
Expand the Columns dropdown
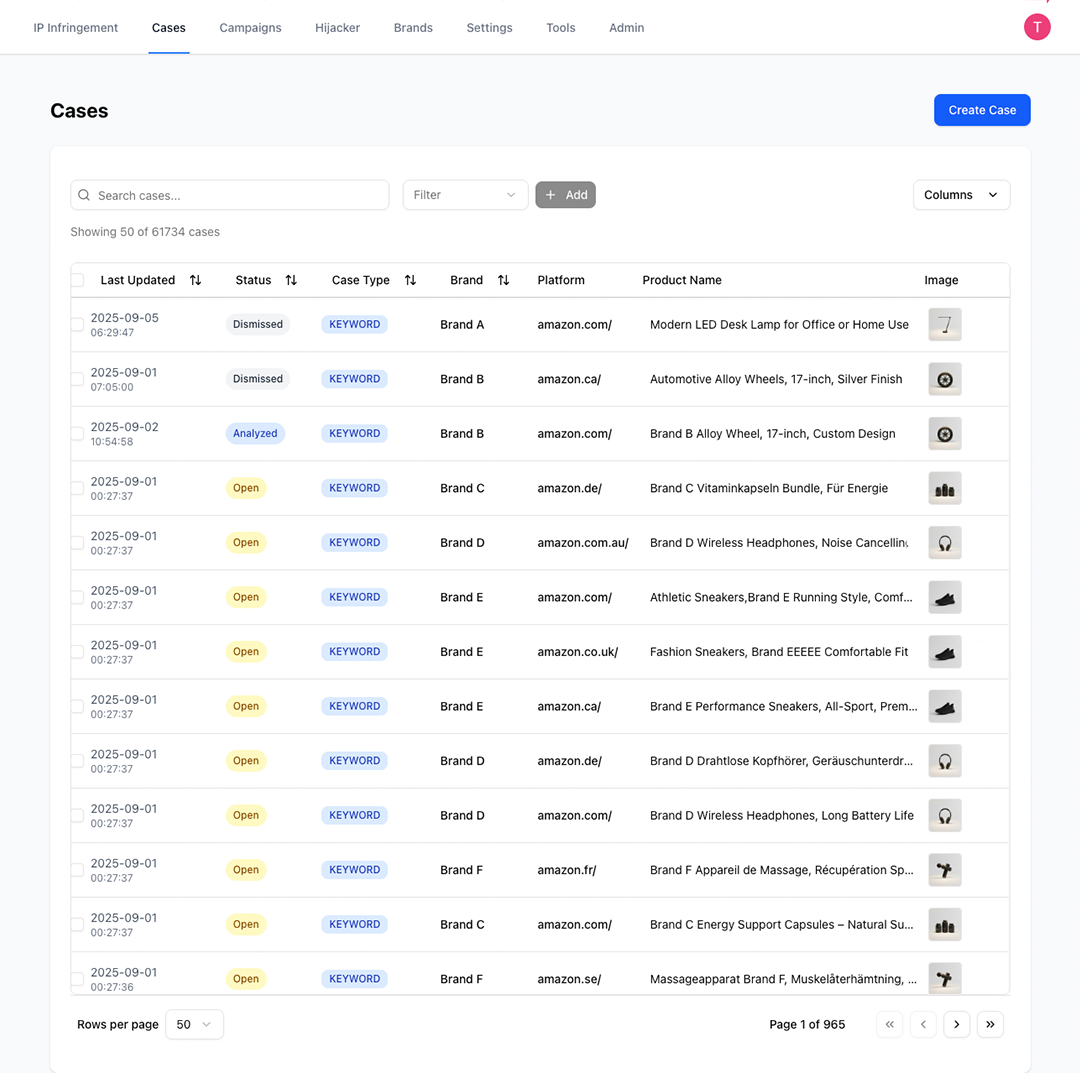pyautogui.click(x=961, y=195)
